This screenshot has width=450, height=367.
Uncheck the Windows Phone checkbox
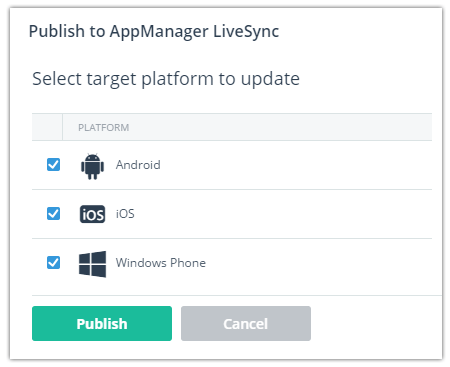click(x=53, y=263)
